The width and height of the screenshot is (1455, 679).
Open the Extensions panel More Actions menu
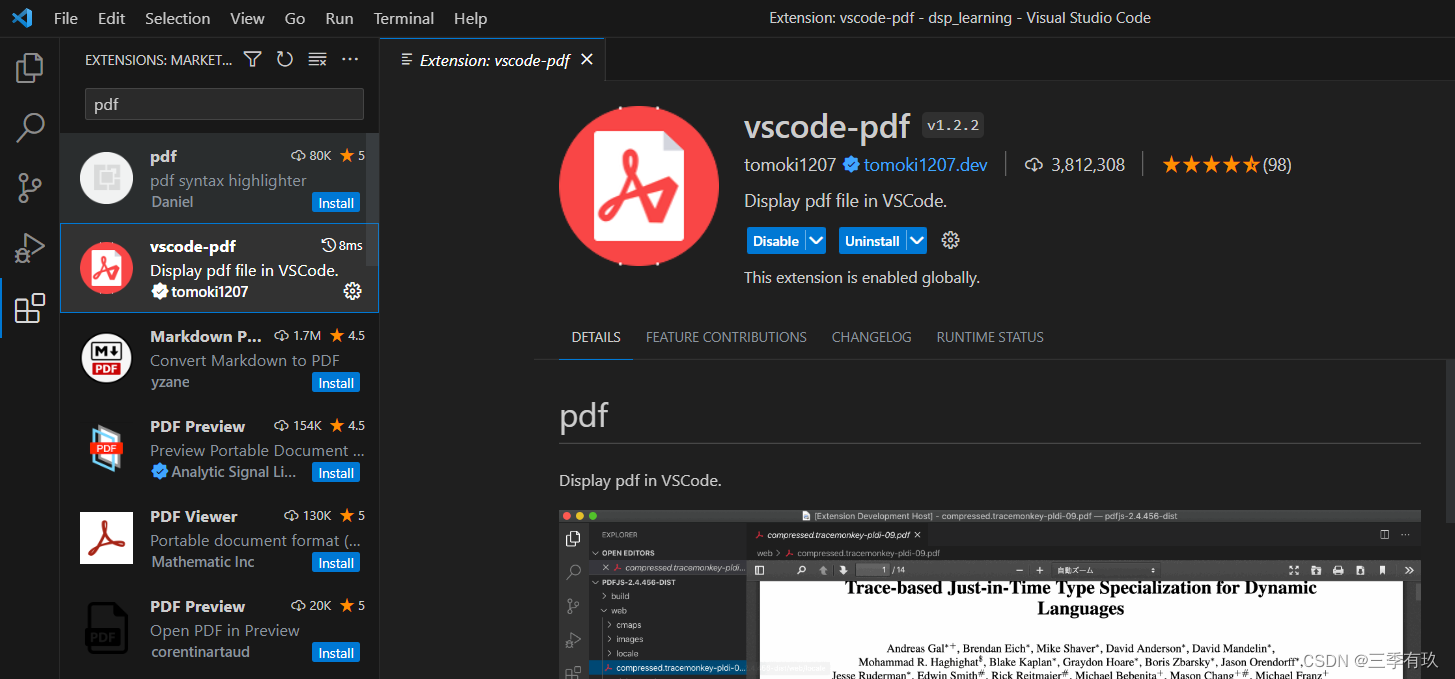click(x=349, y=59)
